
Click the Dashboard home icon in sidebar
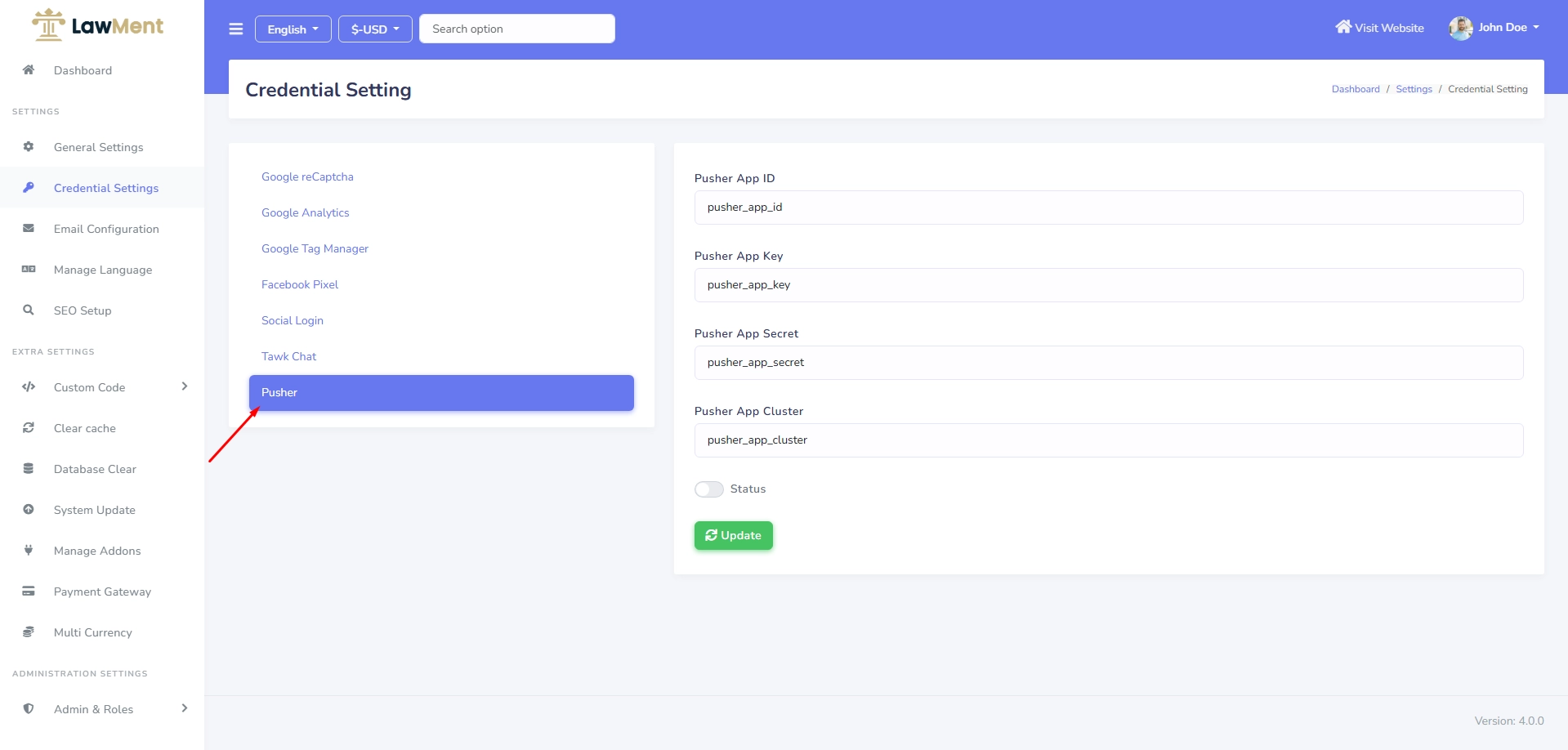pos(29,70)
